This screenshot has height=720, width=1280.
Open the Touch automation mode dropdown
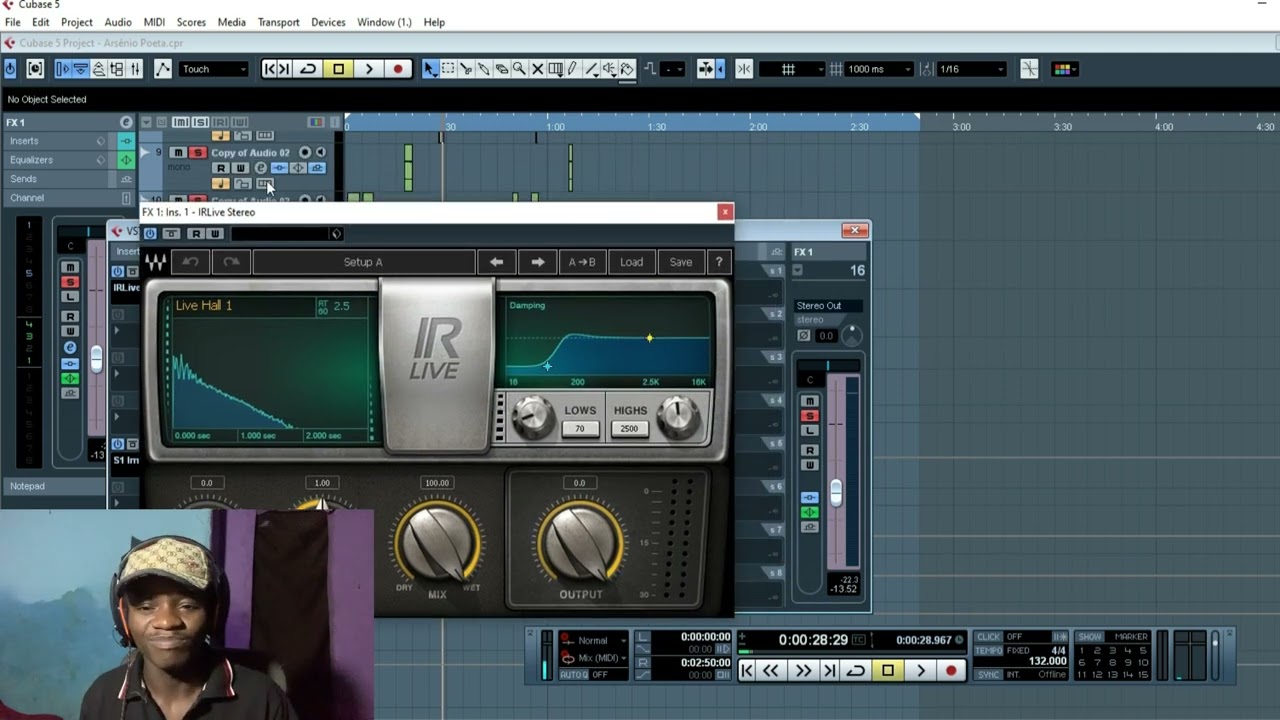(214, 69)
